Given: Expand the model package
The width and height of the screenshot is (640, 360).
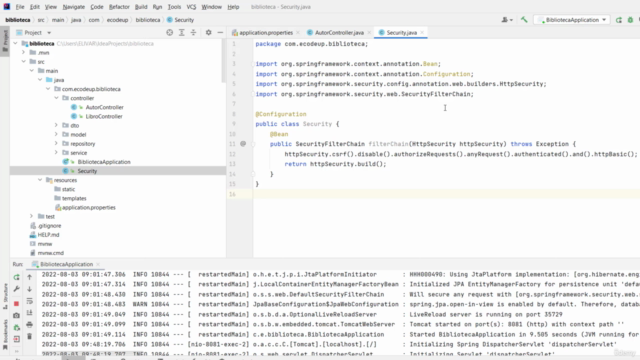Looking at the screenshot, I should point(56,134).
